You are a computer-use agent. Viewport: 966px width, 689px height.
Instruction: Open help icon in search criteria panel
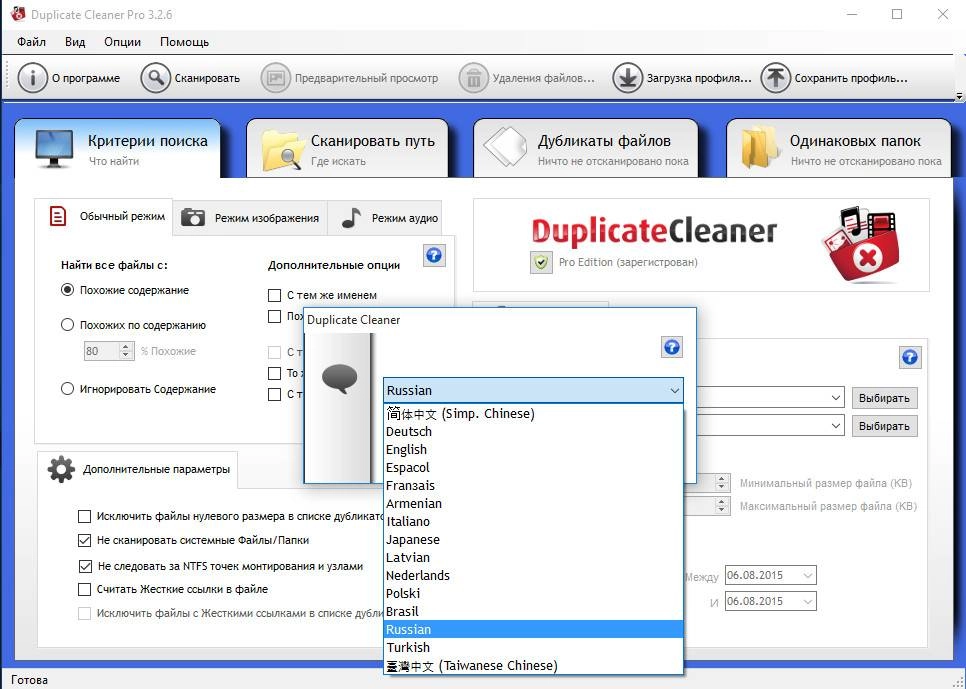[x=434, y=255]
